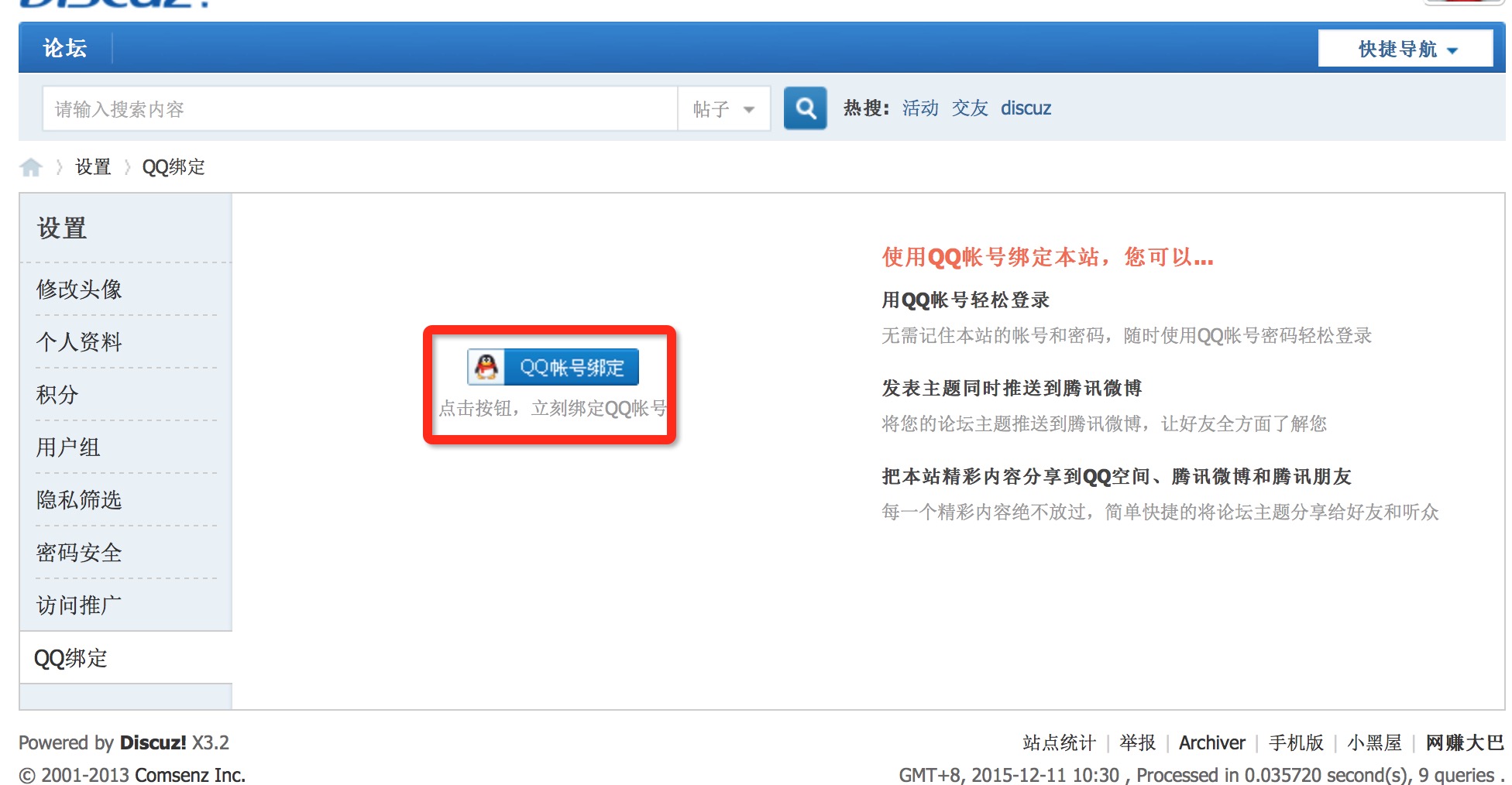Screen dimensions: 1512x785
Task: Click the 将您的论坛主题推送到腾讯微博 description
Action: pos(1105,424)
